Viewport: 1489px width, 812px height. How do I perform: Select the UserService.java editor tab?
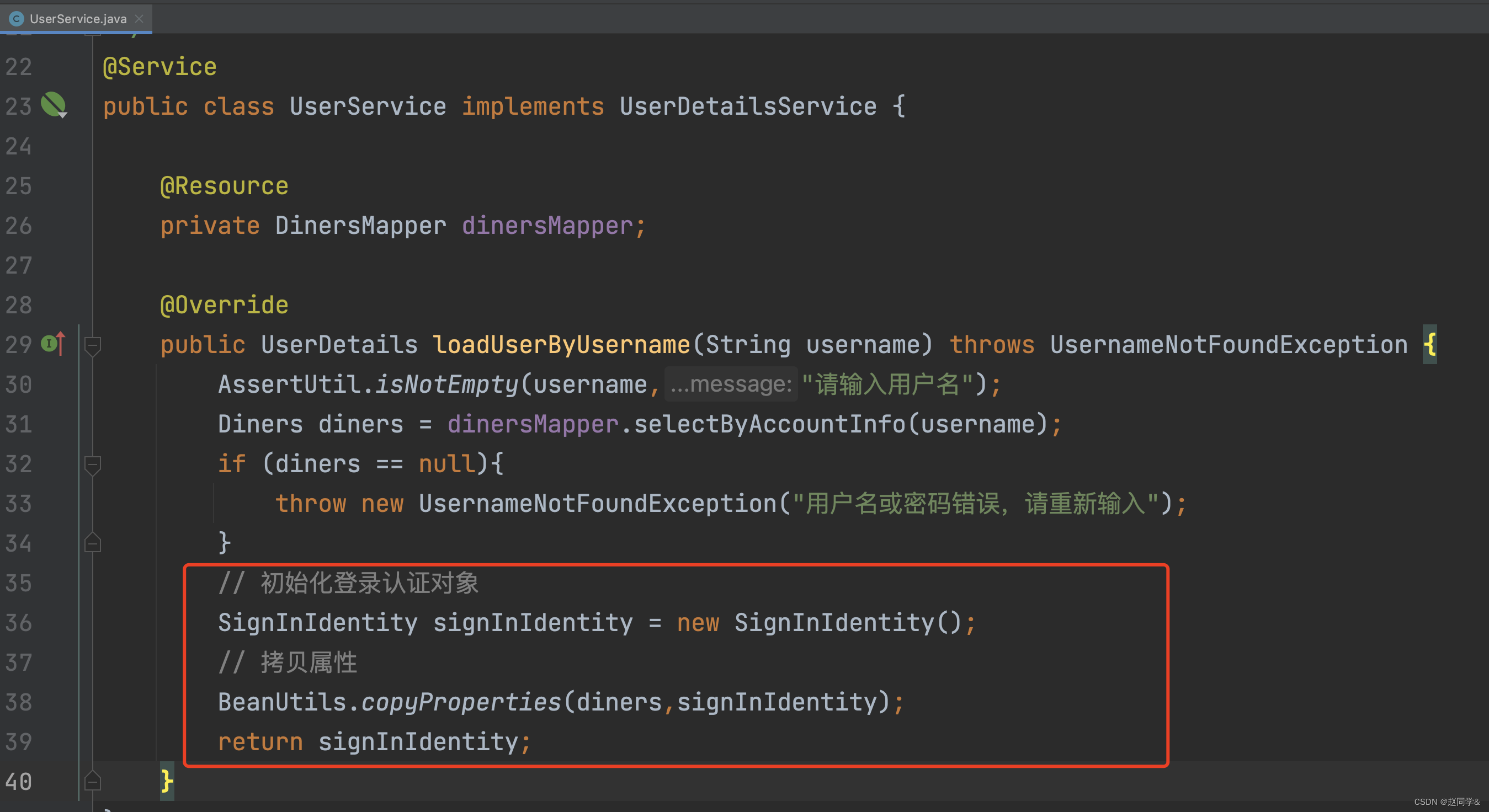pos(77,19)
